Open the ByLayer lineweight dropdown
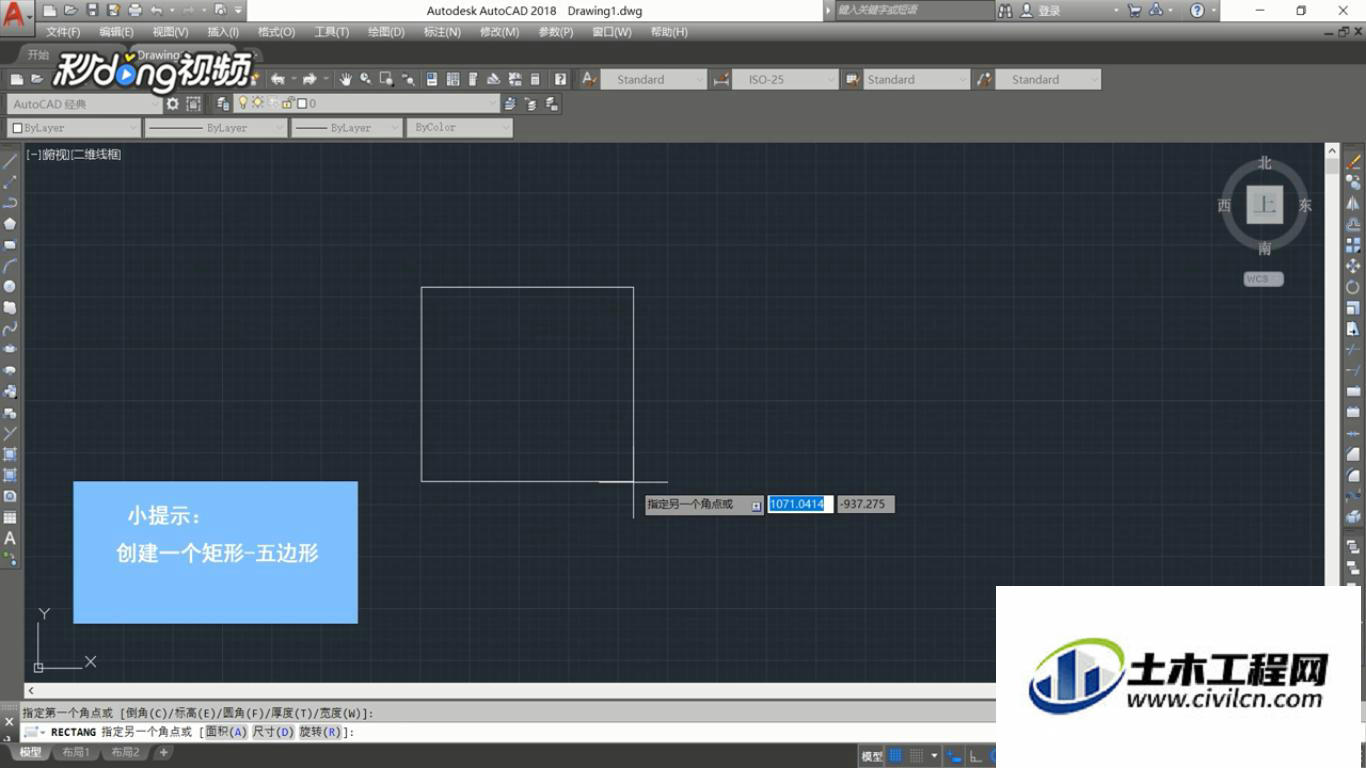 point(347,128)
